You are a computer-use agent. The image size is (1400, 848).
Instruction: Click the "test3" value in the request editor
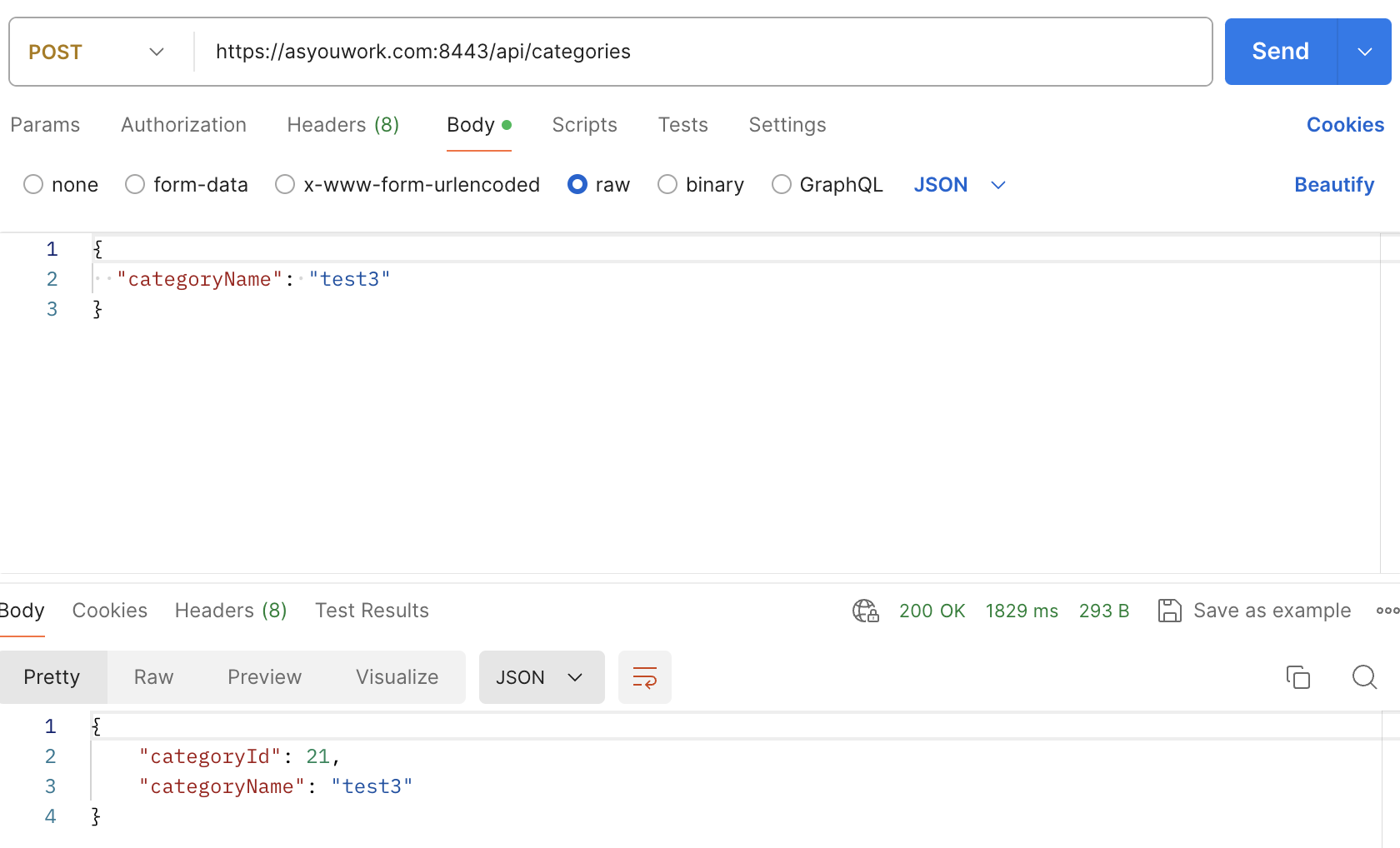click(349, 279)
